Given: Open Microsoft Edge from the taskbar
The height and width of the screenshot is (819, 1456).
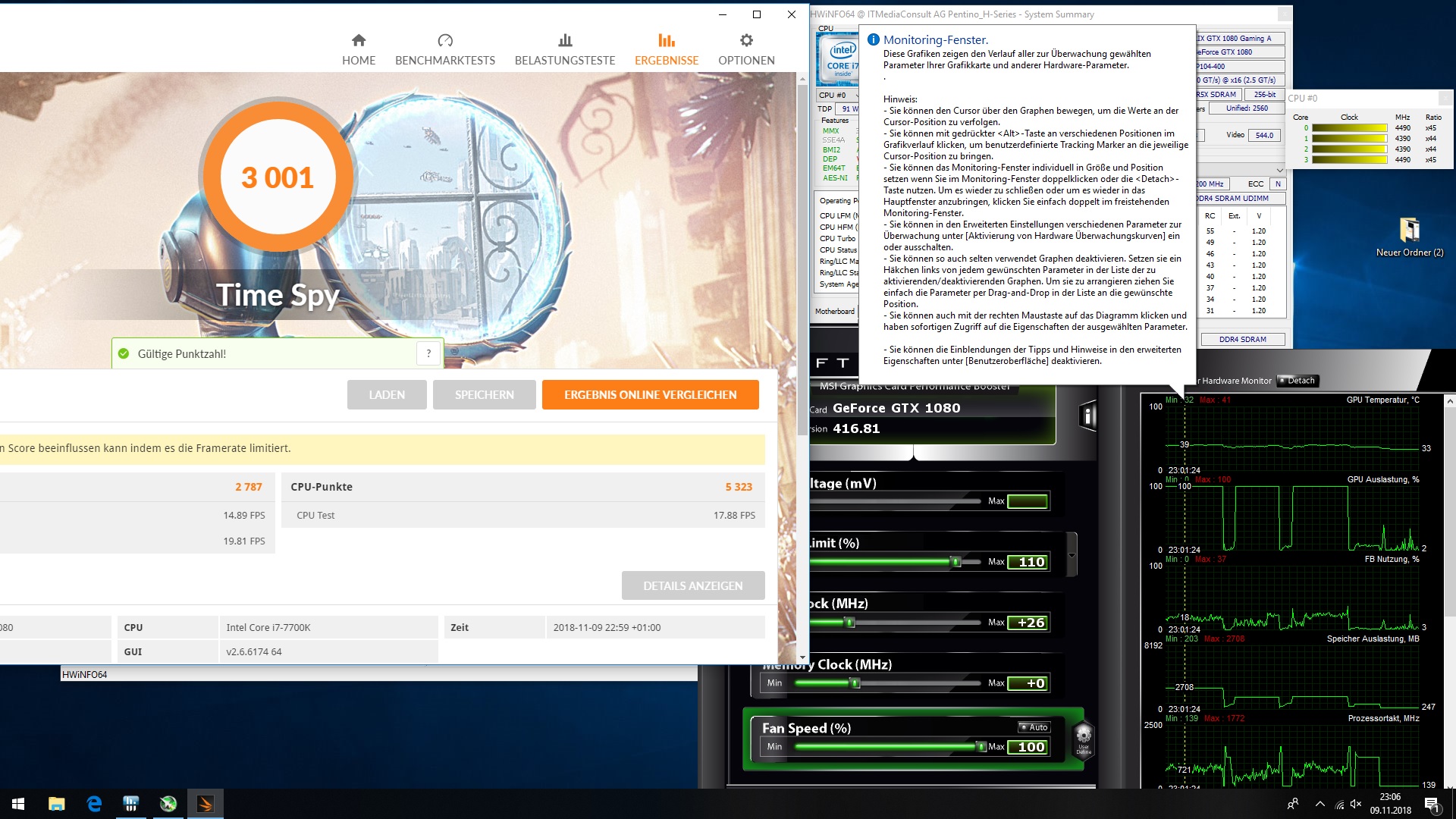Looking at the screenshot, I should [x=94, y=804].
